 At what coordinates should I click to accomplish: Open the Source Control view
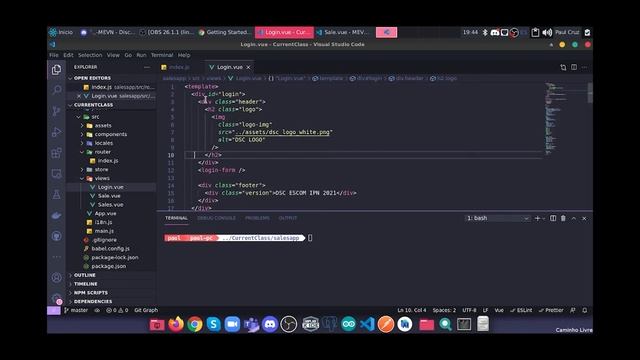56,111
